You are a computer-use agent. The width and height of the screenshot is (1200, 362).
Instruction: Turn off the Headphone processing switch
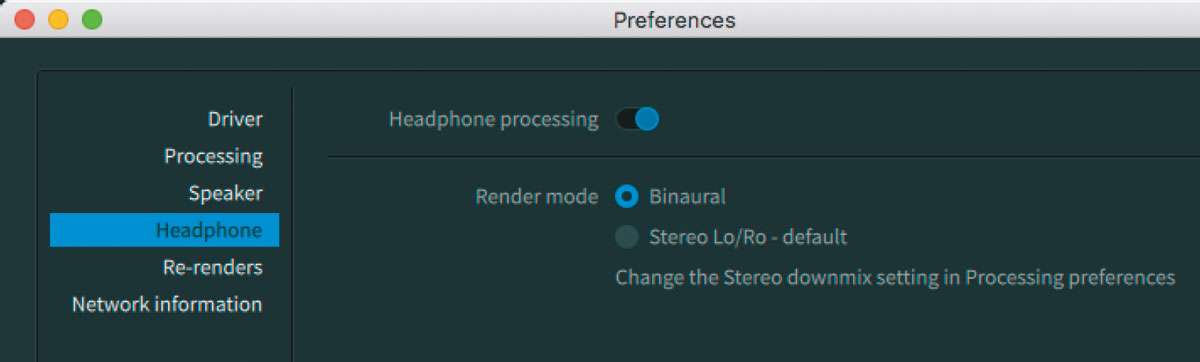[637, 120]
